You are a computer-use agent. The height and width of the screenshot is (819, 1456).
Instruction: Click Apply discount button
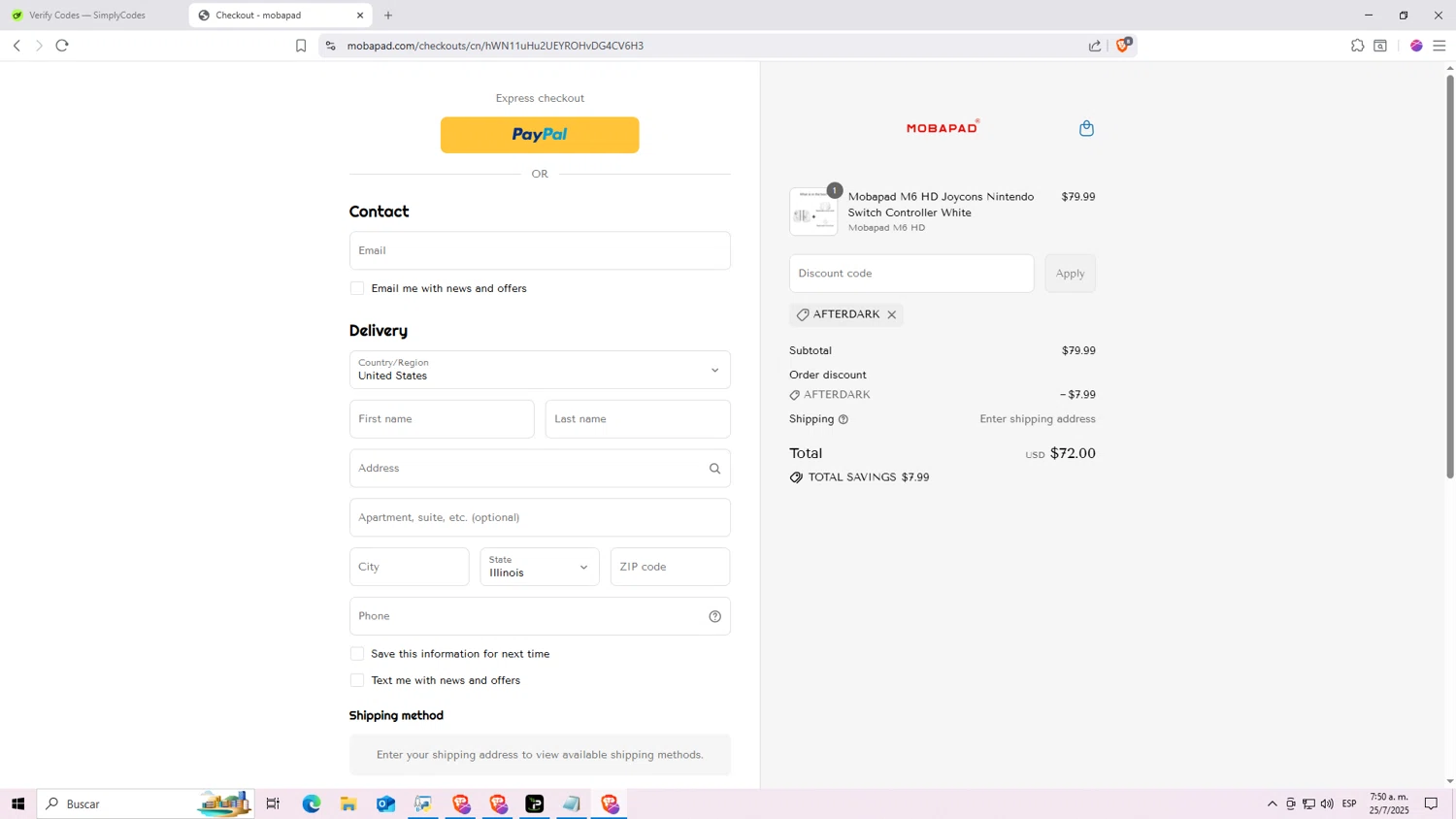click(x=1070, y=274)
